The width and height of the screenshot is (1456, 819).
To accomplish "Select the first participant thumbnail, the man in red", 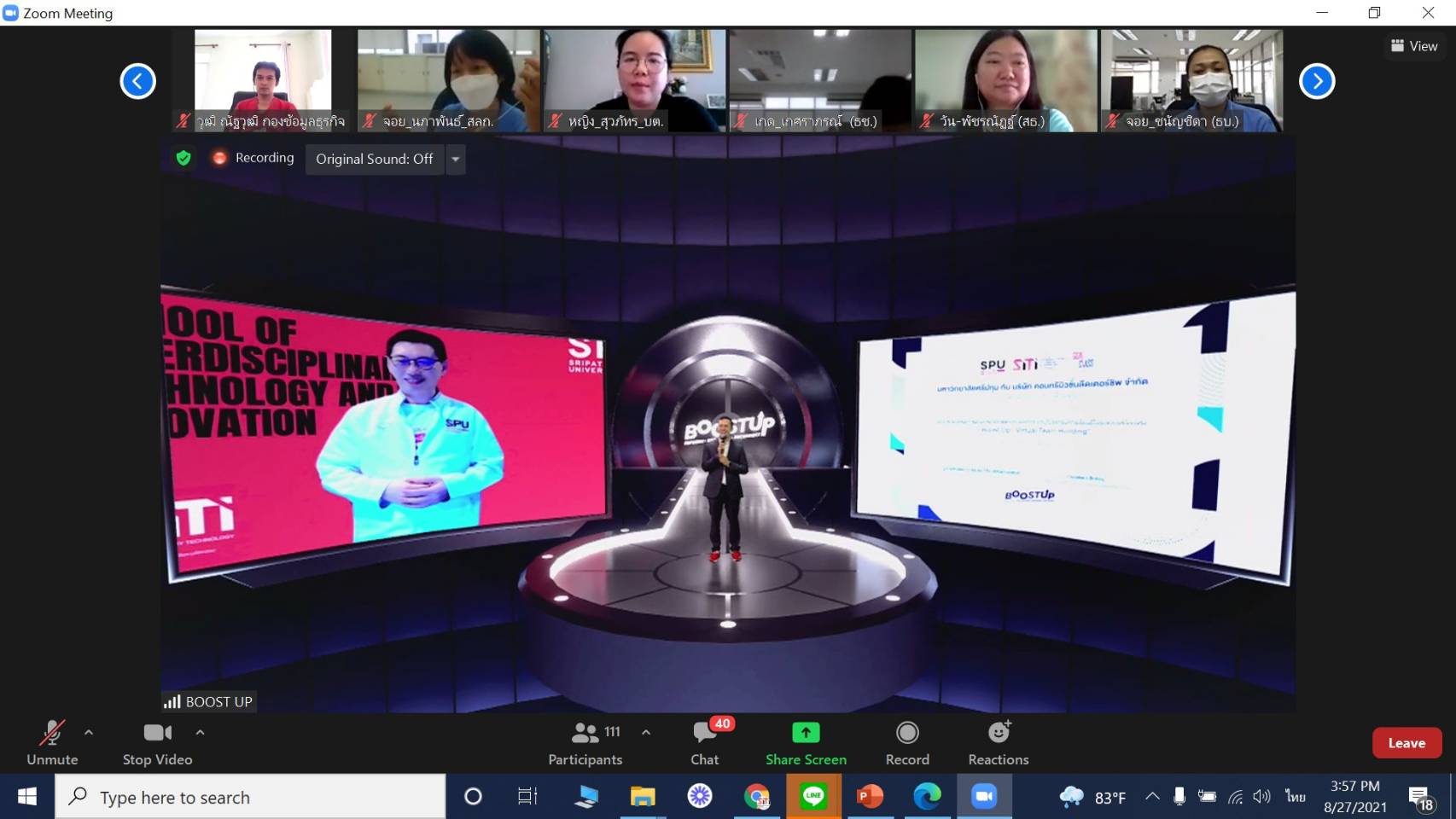I will [x=263, y=80].
